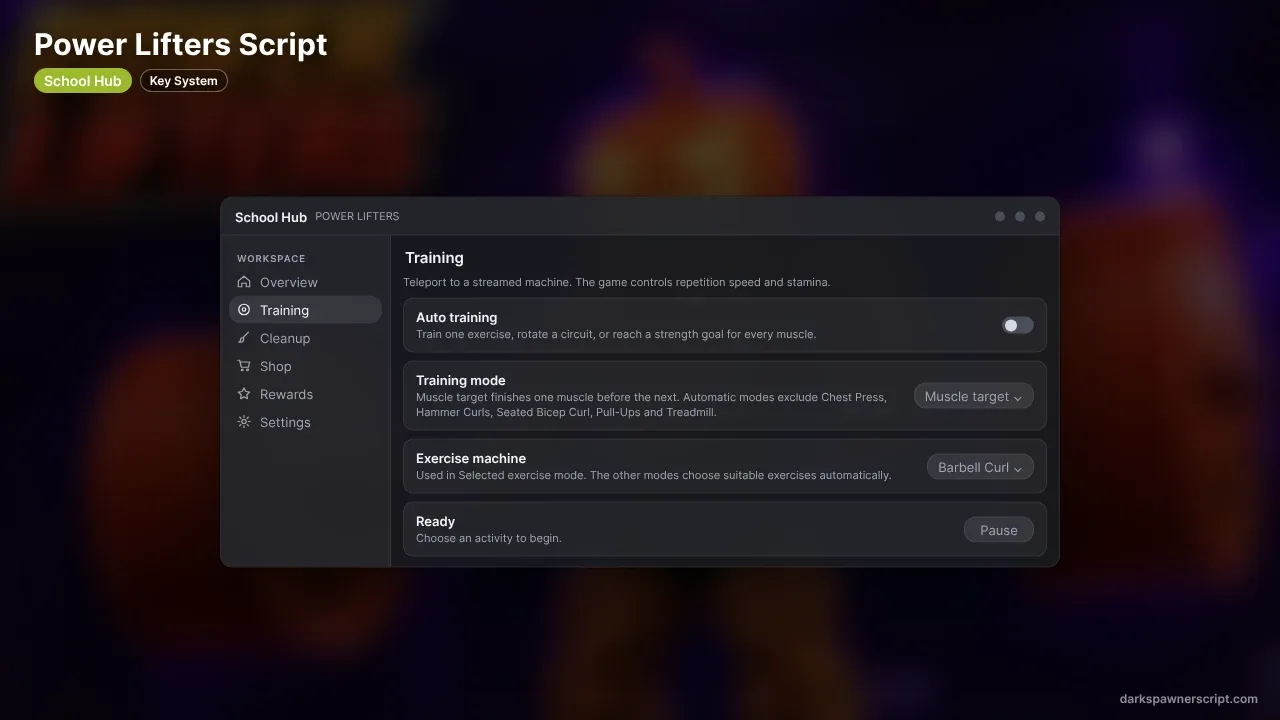Click the Overview home icon
Image resolution: width=1280 pixels, height=720 pixels.
tap(244, 282)
